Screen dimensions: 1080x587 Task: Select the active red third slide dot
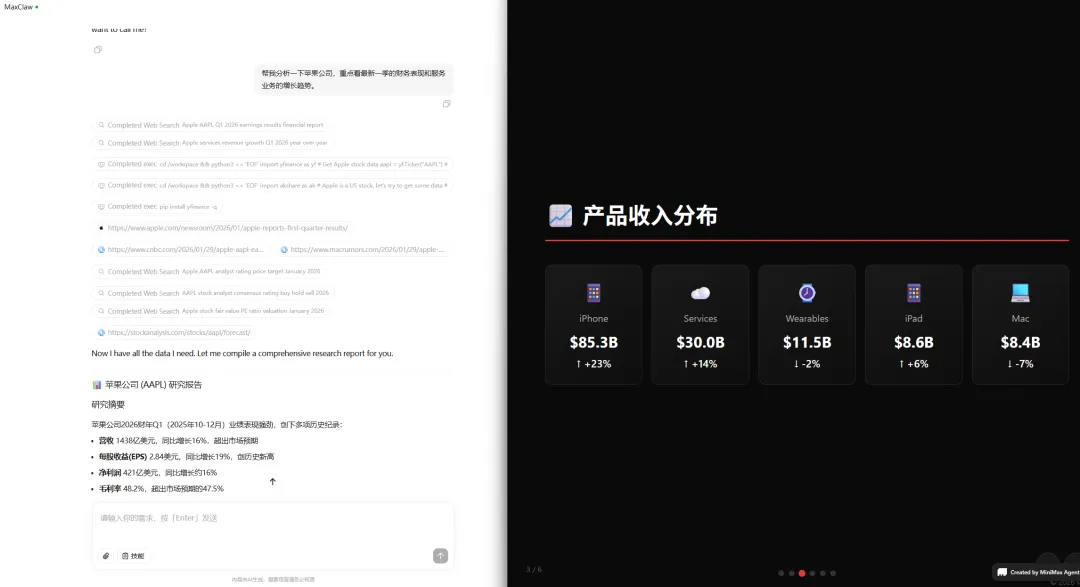pyautogui.click(x=802, y=573)
